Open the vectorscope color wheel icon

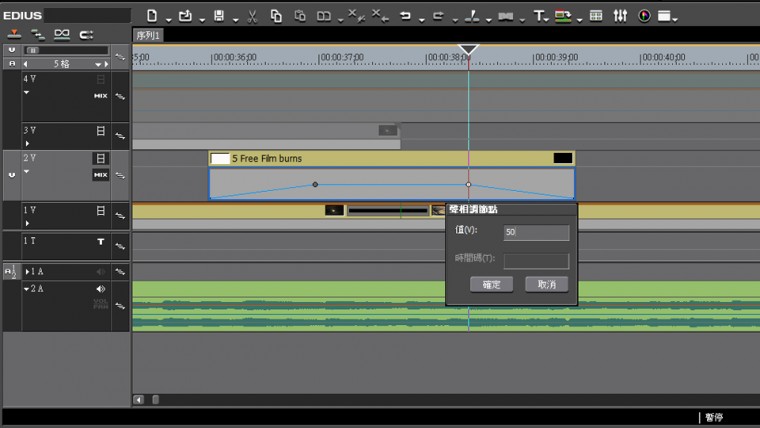[643, 16]
